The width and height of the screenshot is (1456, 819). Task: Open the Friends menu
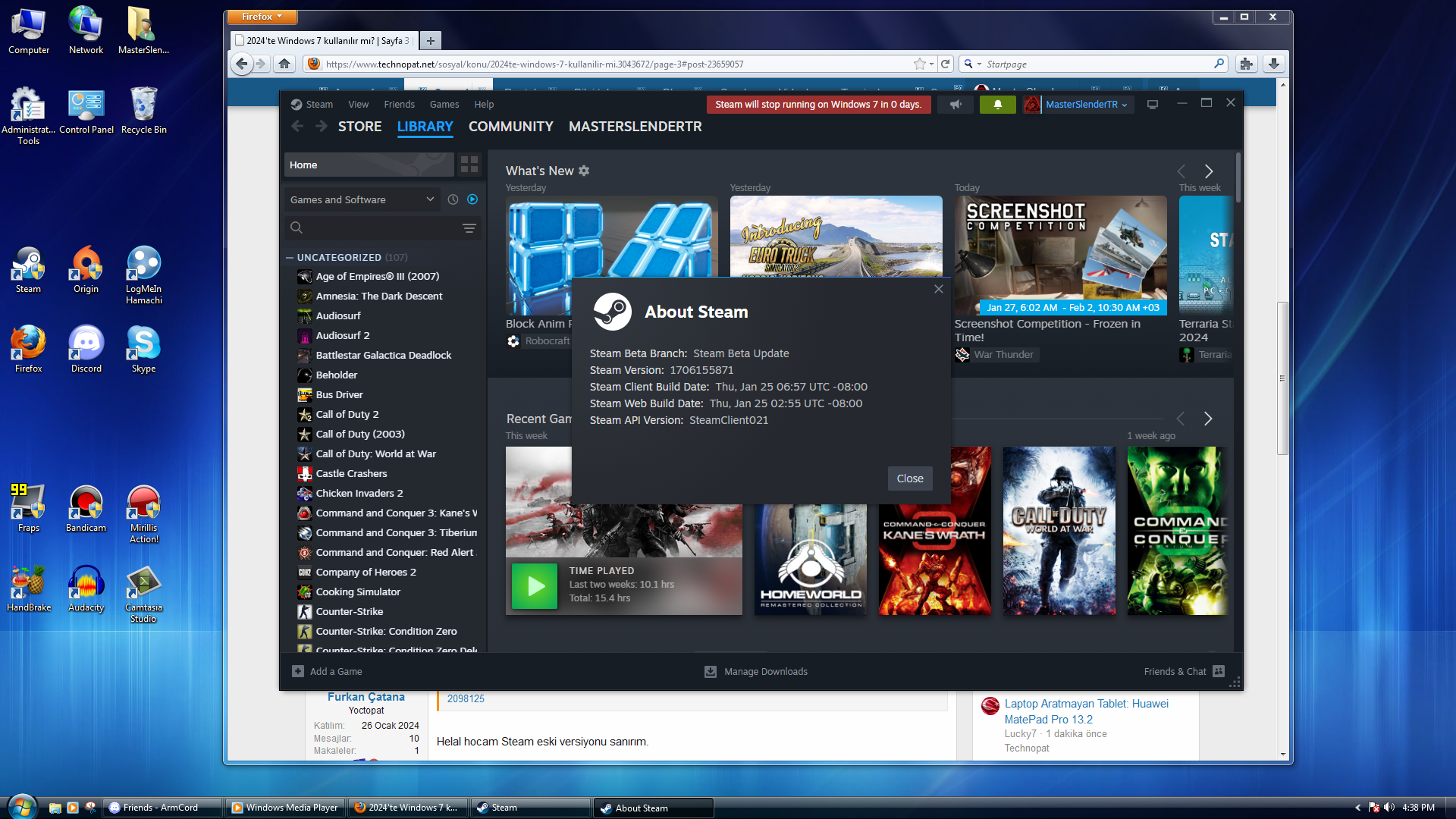(x=399, y=105)
